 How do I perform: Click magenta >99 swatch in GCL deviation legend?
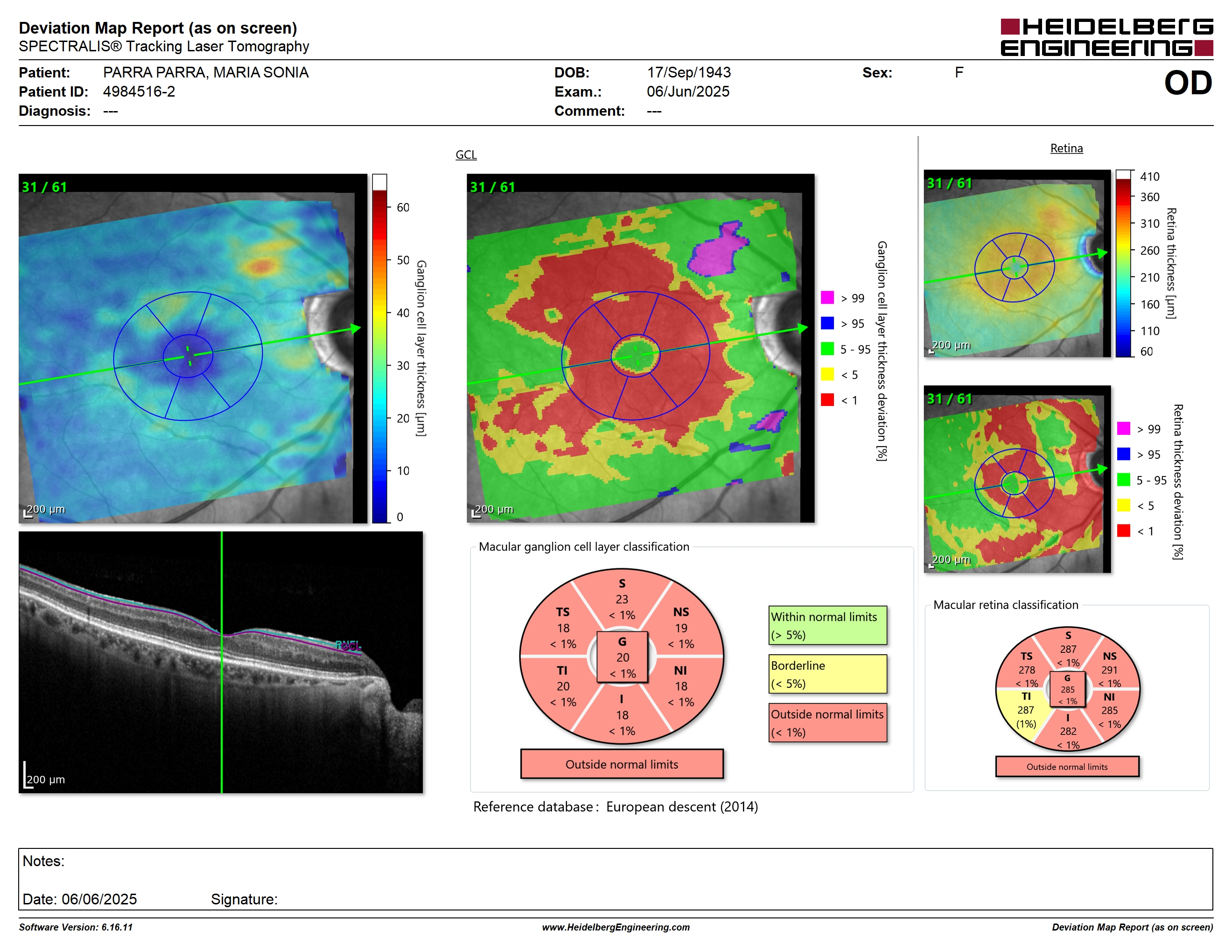pyautogui.click(x=827, y=297)
